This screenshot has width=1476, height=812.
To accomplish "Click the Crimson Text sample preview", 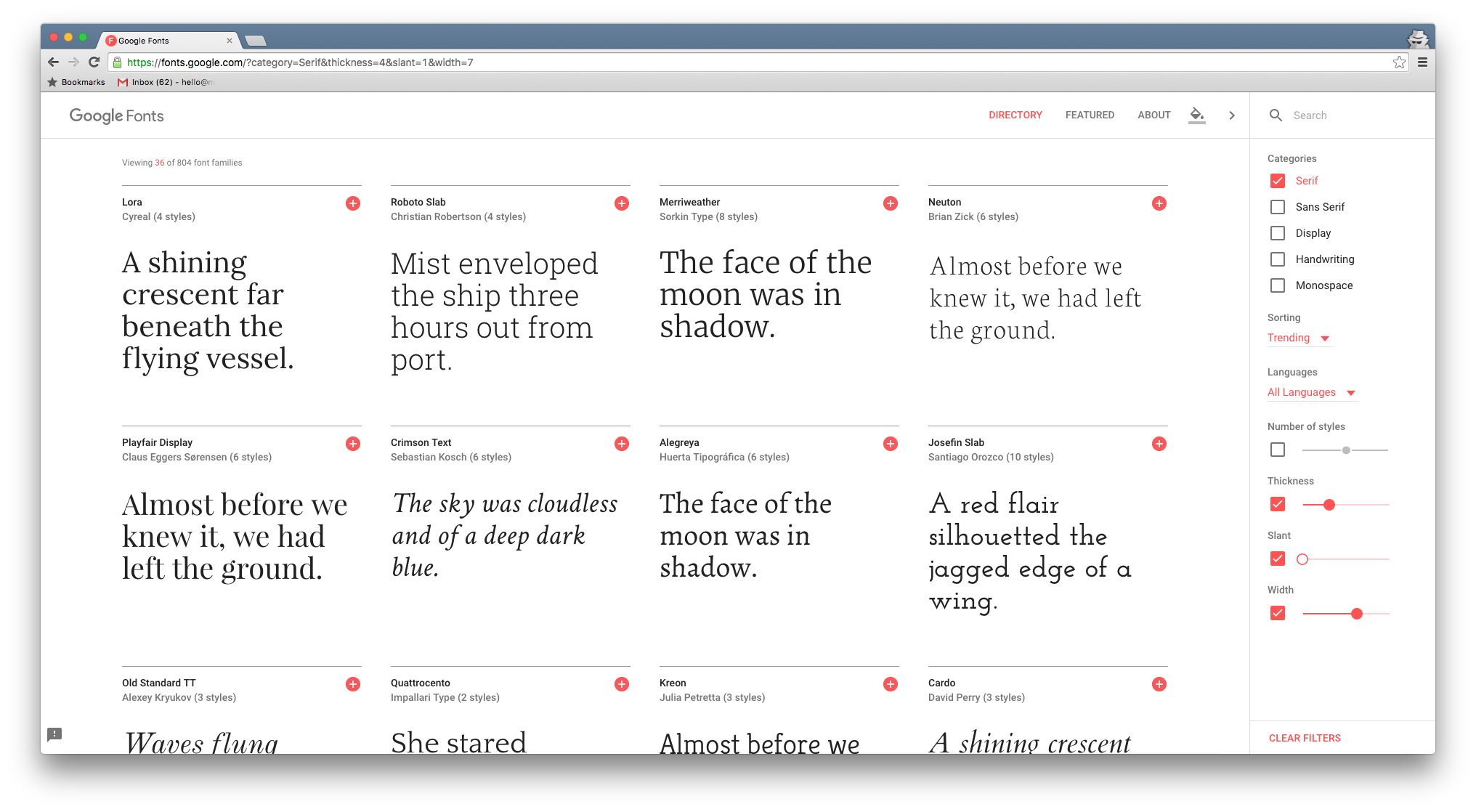I will click(x=505, y=535).
